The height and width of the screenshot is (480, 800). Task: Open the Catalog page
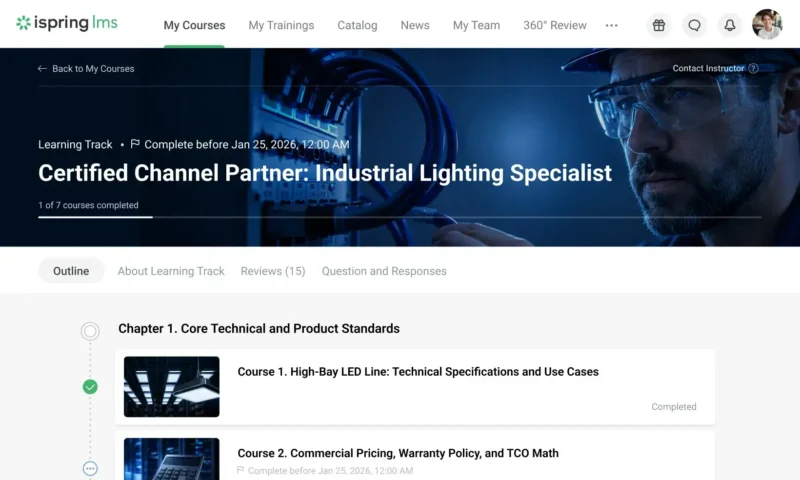tap(357, 25)
